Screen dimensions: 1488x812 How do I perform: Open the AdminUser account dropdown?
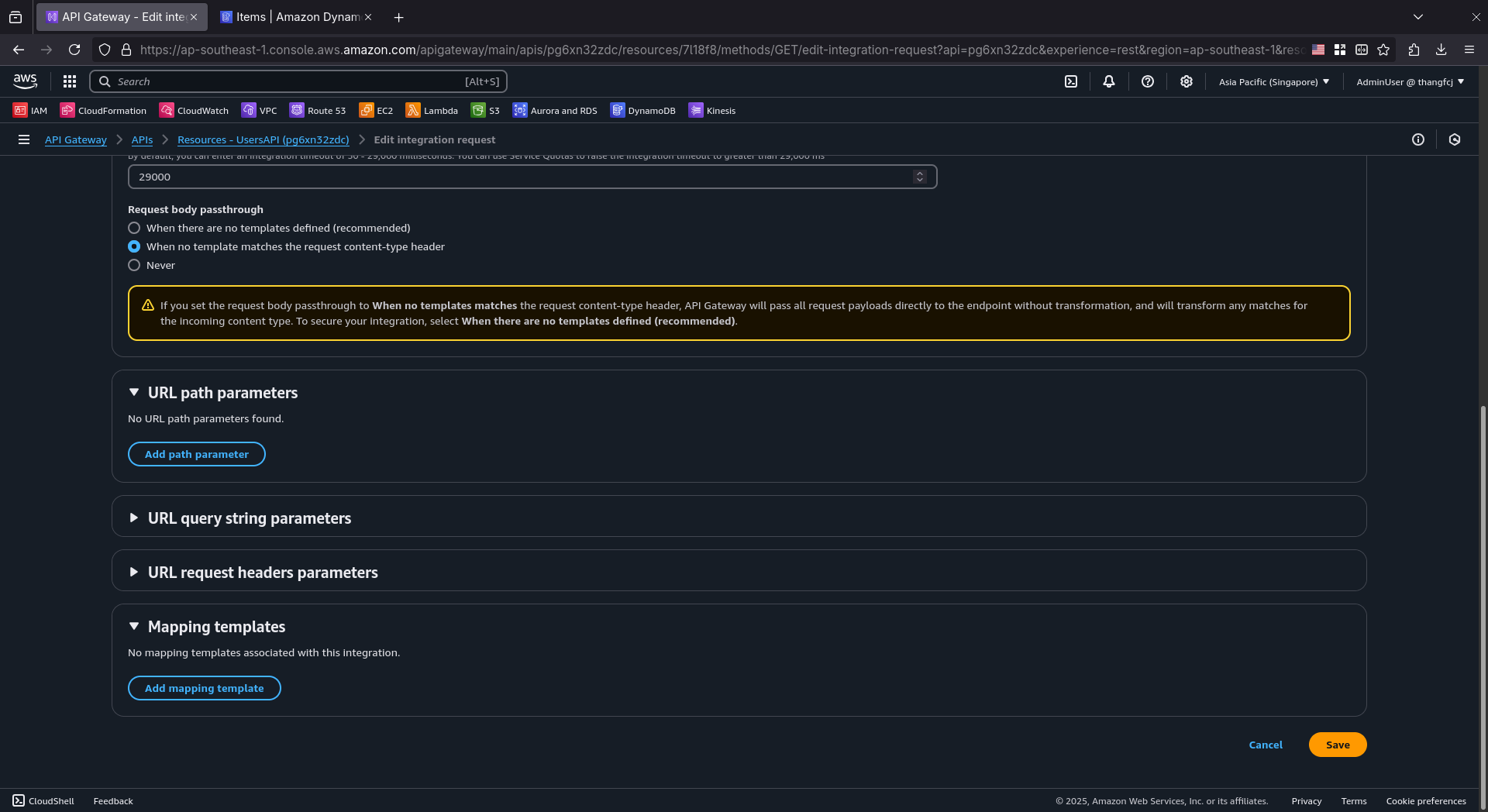[x=1410, y=81]
